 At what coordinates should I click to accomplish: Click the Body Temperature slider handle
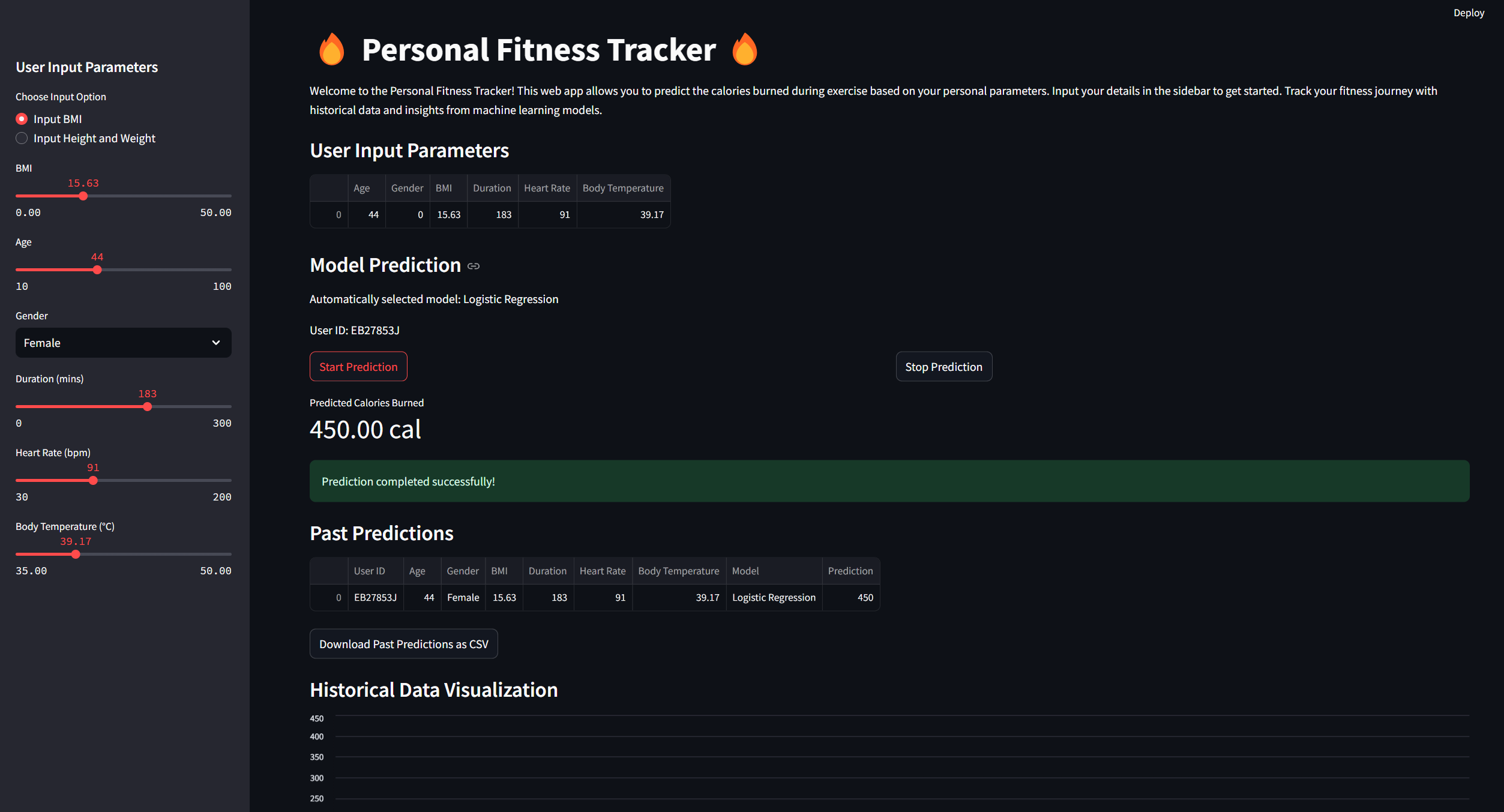coord(76,555)
